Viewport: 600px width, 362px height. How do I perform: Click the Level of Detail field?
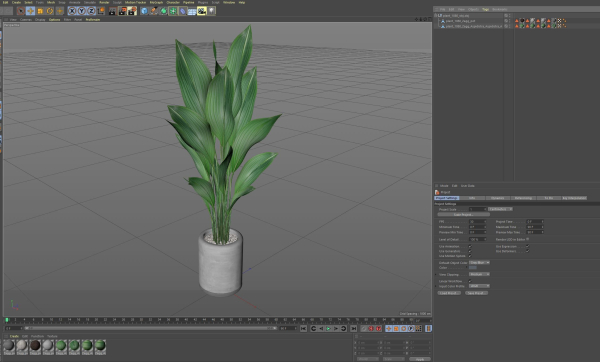(478, 240)
